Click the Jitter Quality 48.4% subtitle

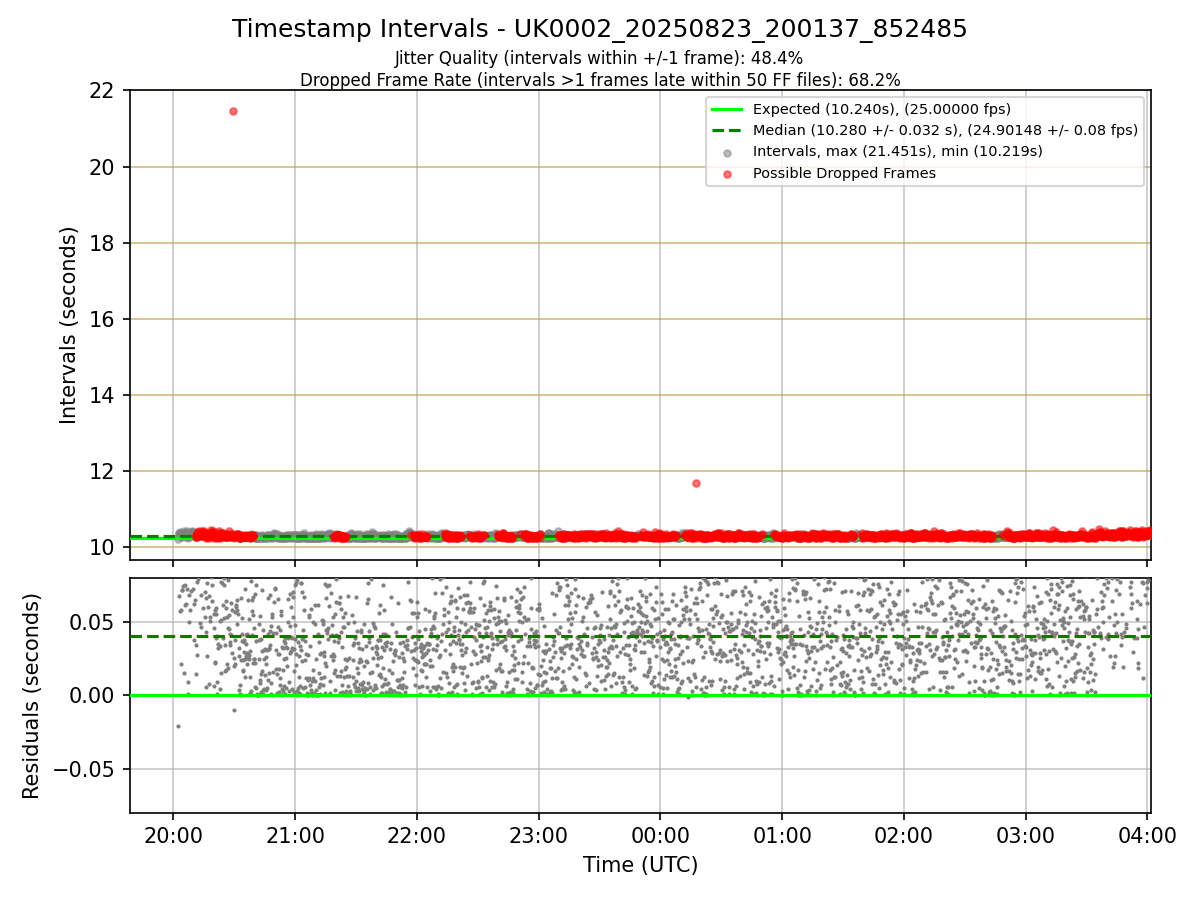pyautogui.click(x=599, y=58)
